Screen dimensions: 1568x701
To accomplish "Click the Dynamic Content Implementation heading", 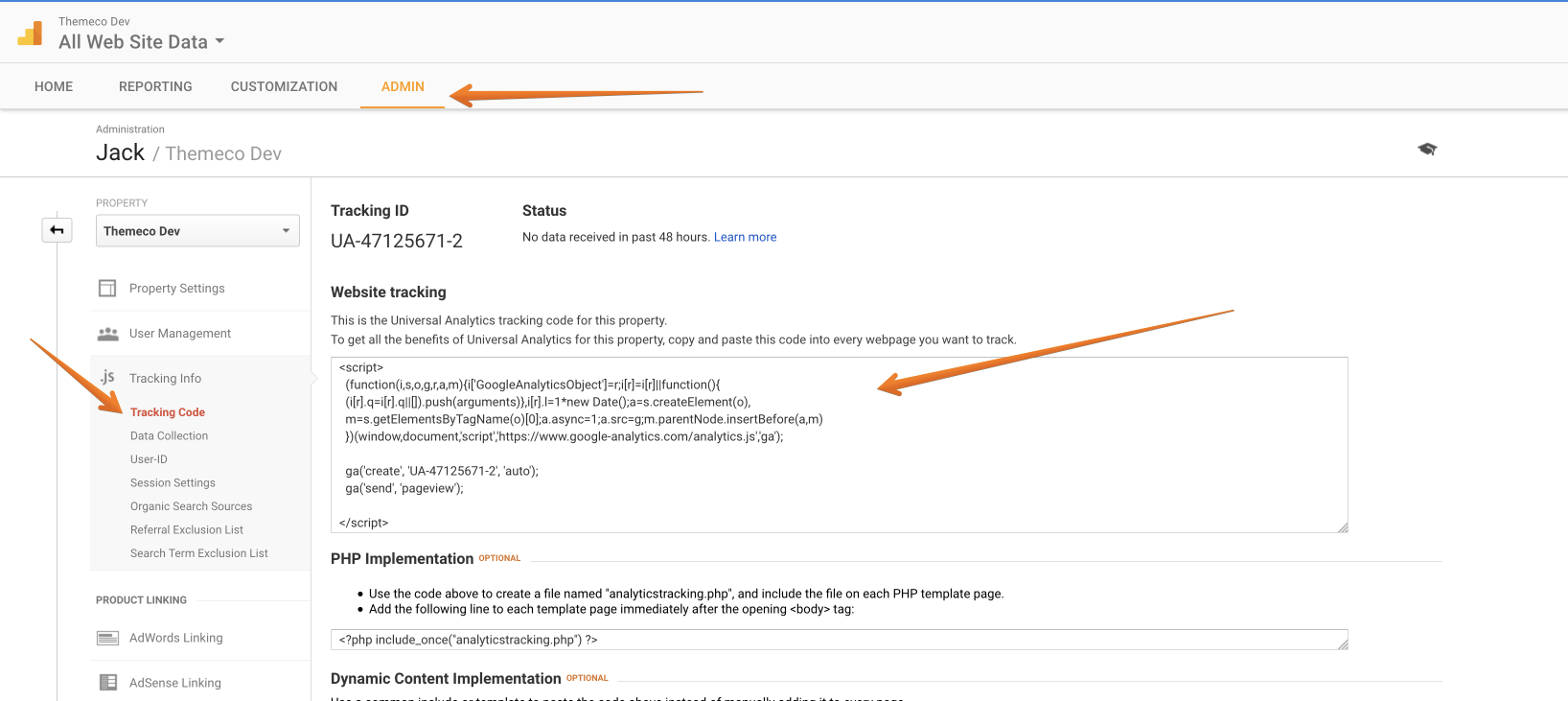I will [446, 679].
